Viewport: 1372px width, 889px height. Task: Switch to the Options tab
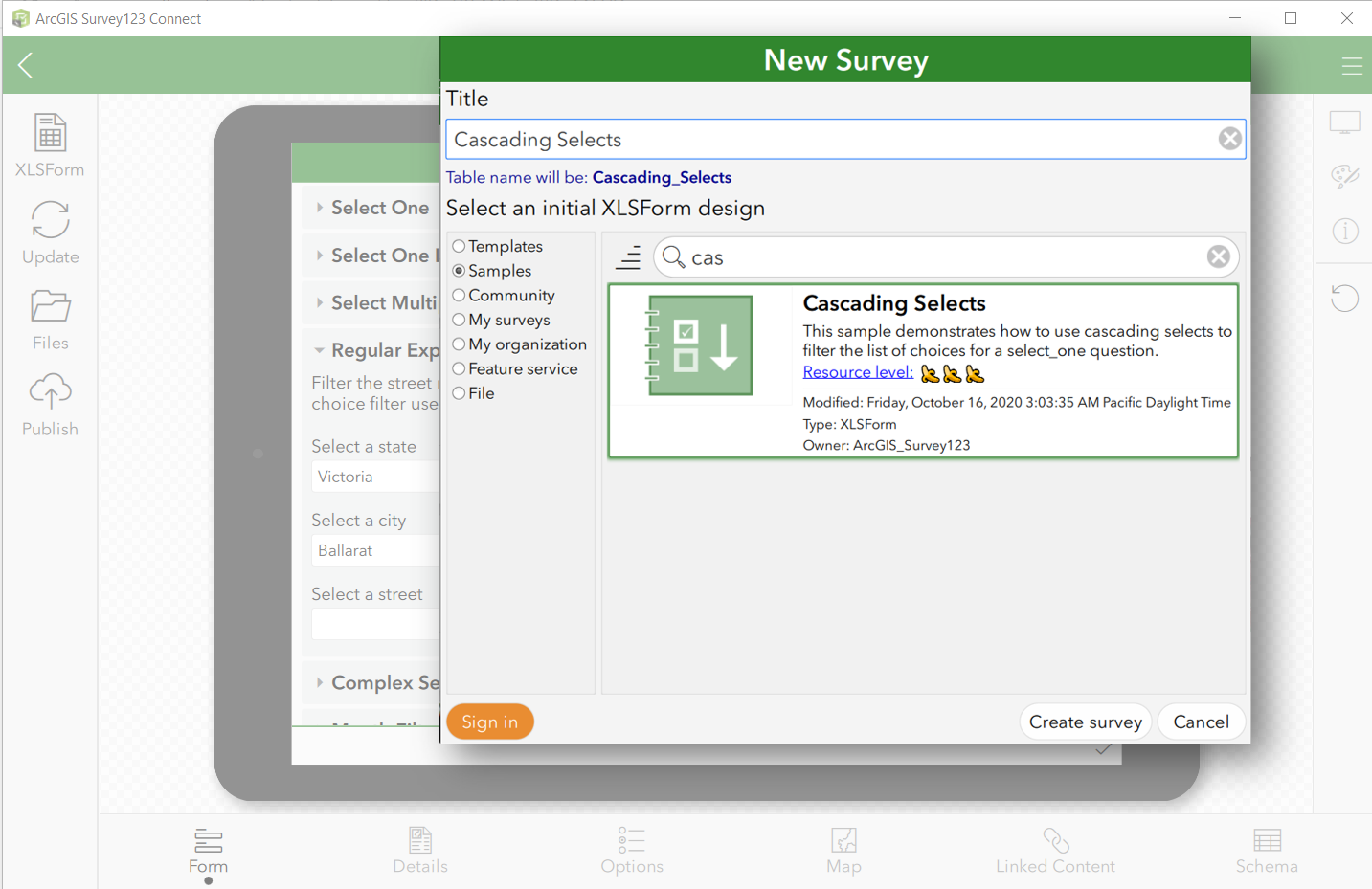pyautogui.click(x=632, y=852)
